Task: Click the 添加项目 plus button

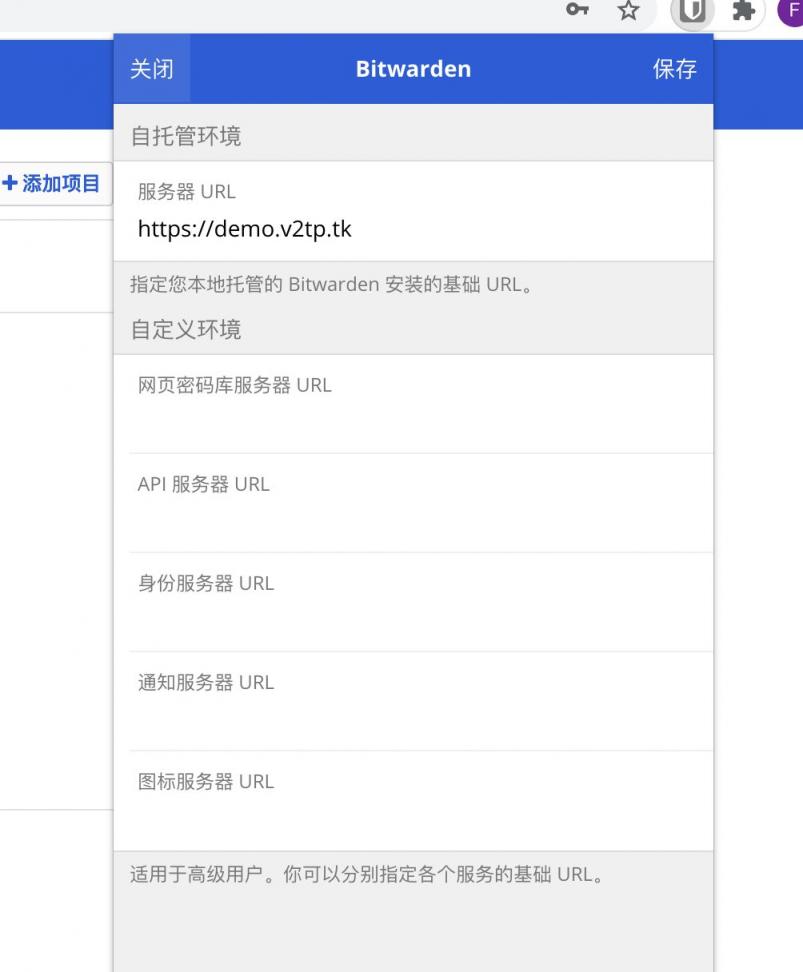Action: 52,184
